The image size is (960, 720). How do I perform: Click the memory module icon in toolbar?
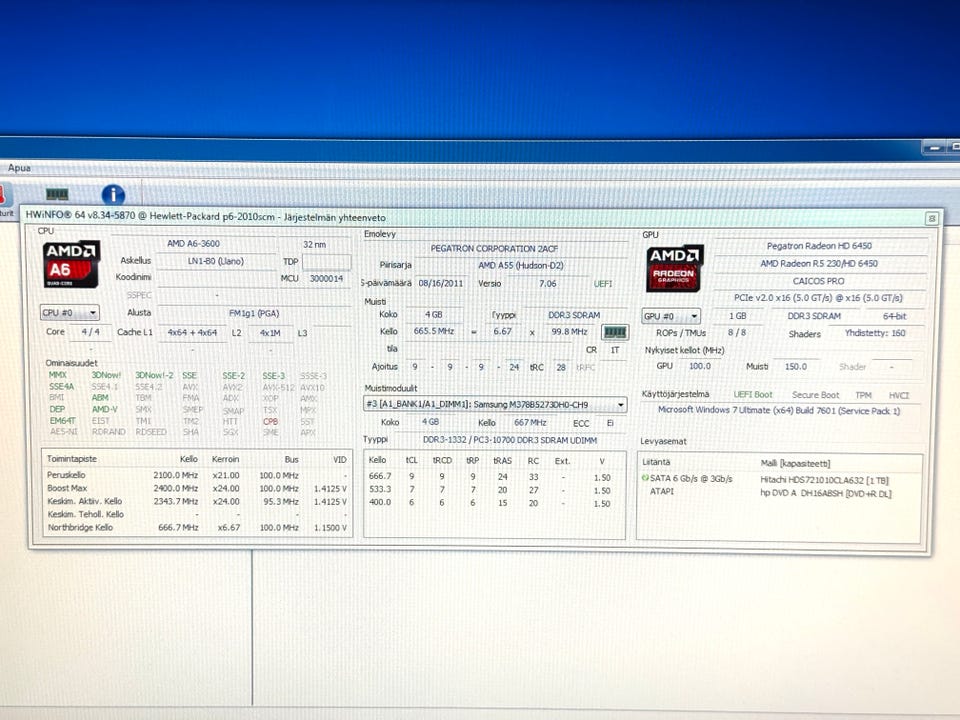57,194
